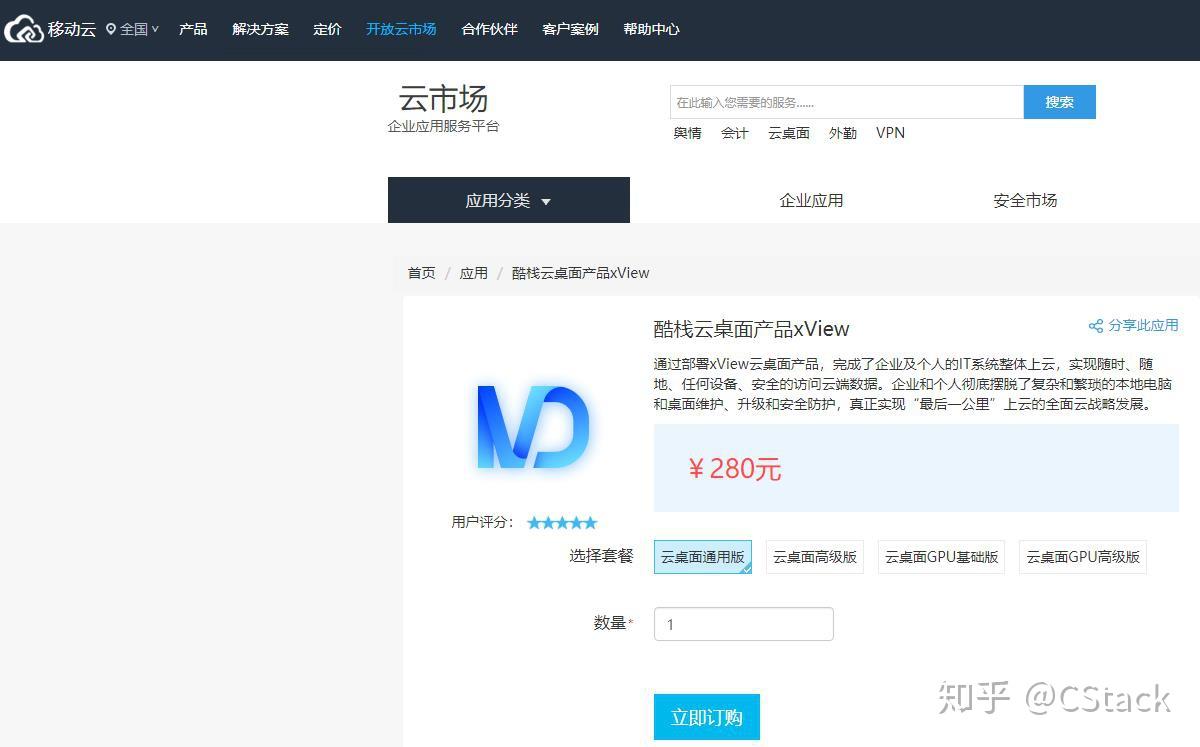Click the fifth user rating star

click(590, 522)
